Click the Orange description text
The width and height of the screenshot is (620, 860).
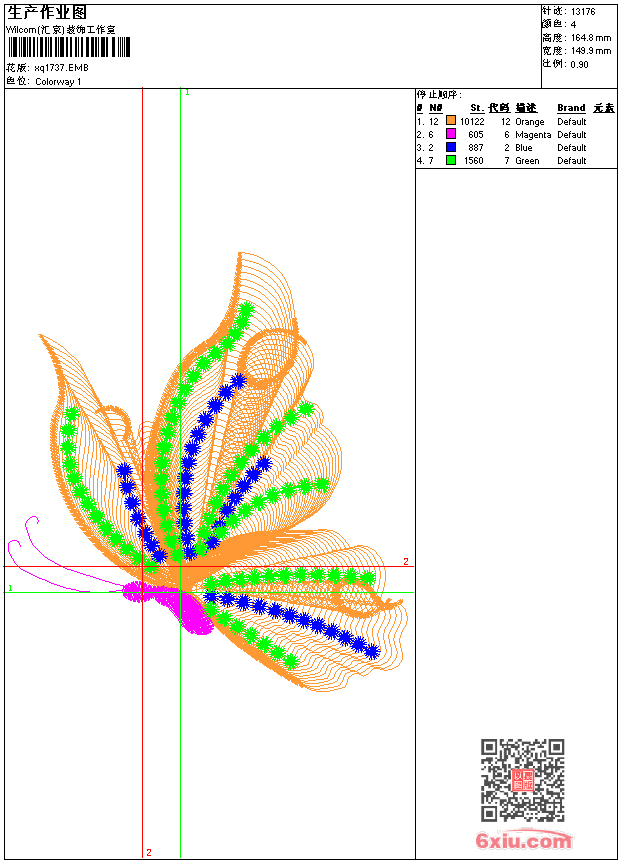click(529, 122)
